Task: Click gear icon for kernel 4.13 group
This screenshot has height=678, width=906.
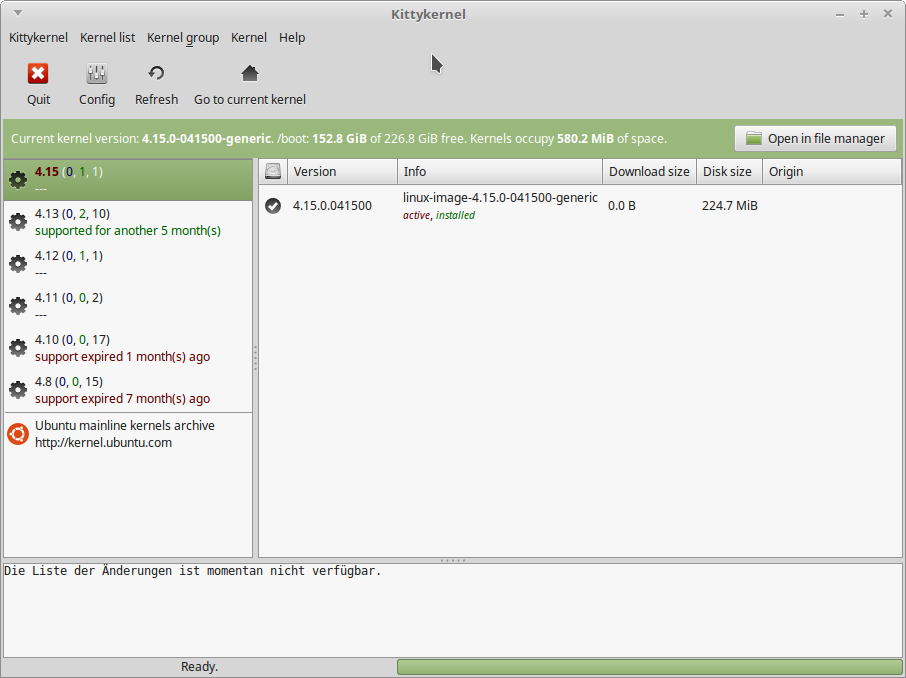Action: [x=18, y=222]
